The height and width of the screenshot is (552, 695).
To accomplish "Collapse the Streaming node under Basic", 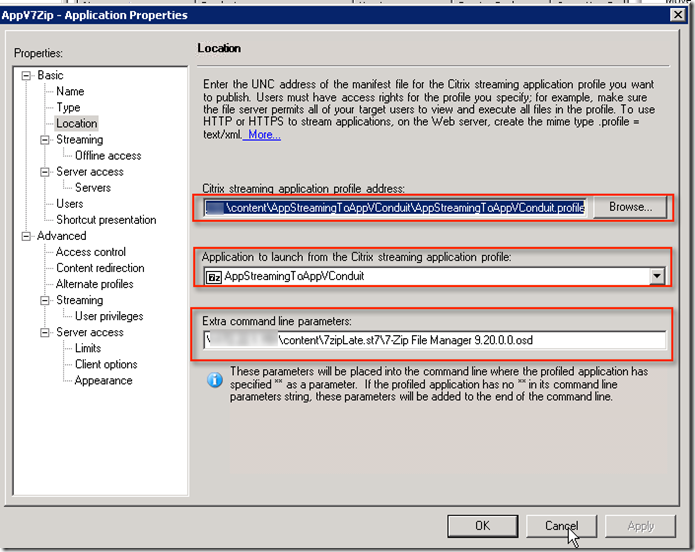I will point(45,140).
